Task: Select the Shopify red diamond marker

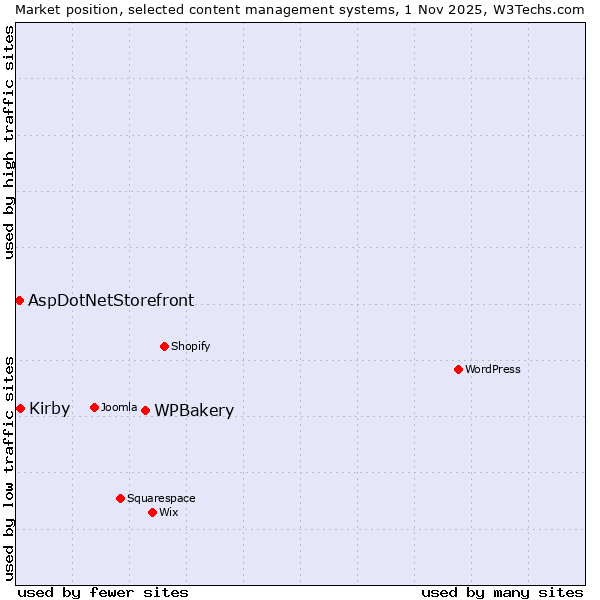Action: (164, 346)
